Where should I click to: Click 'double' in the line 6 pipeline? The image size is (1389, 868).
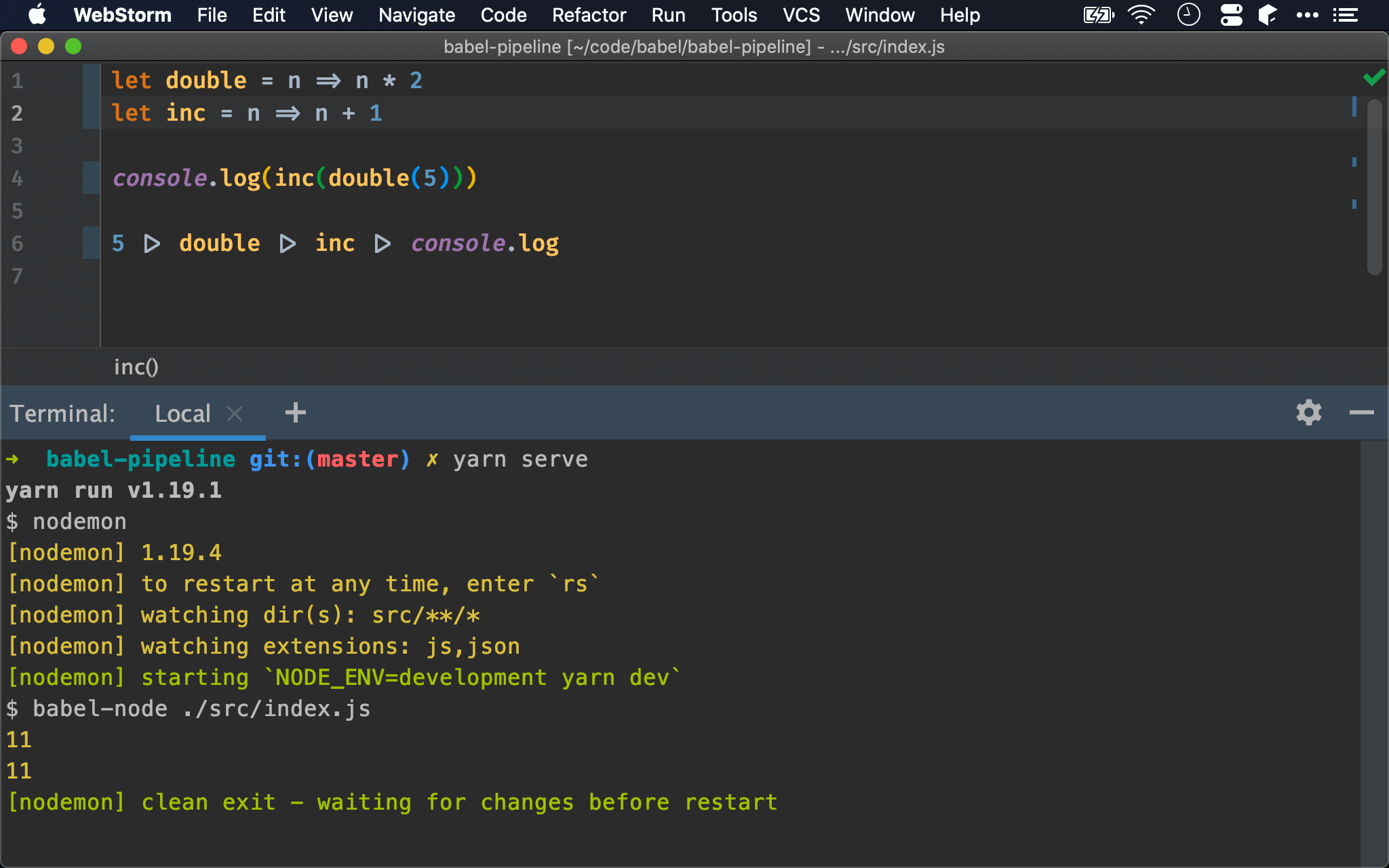pos(219,243)
